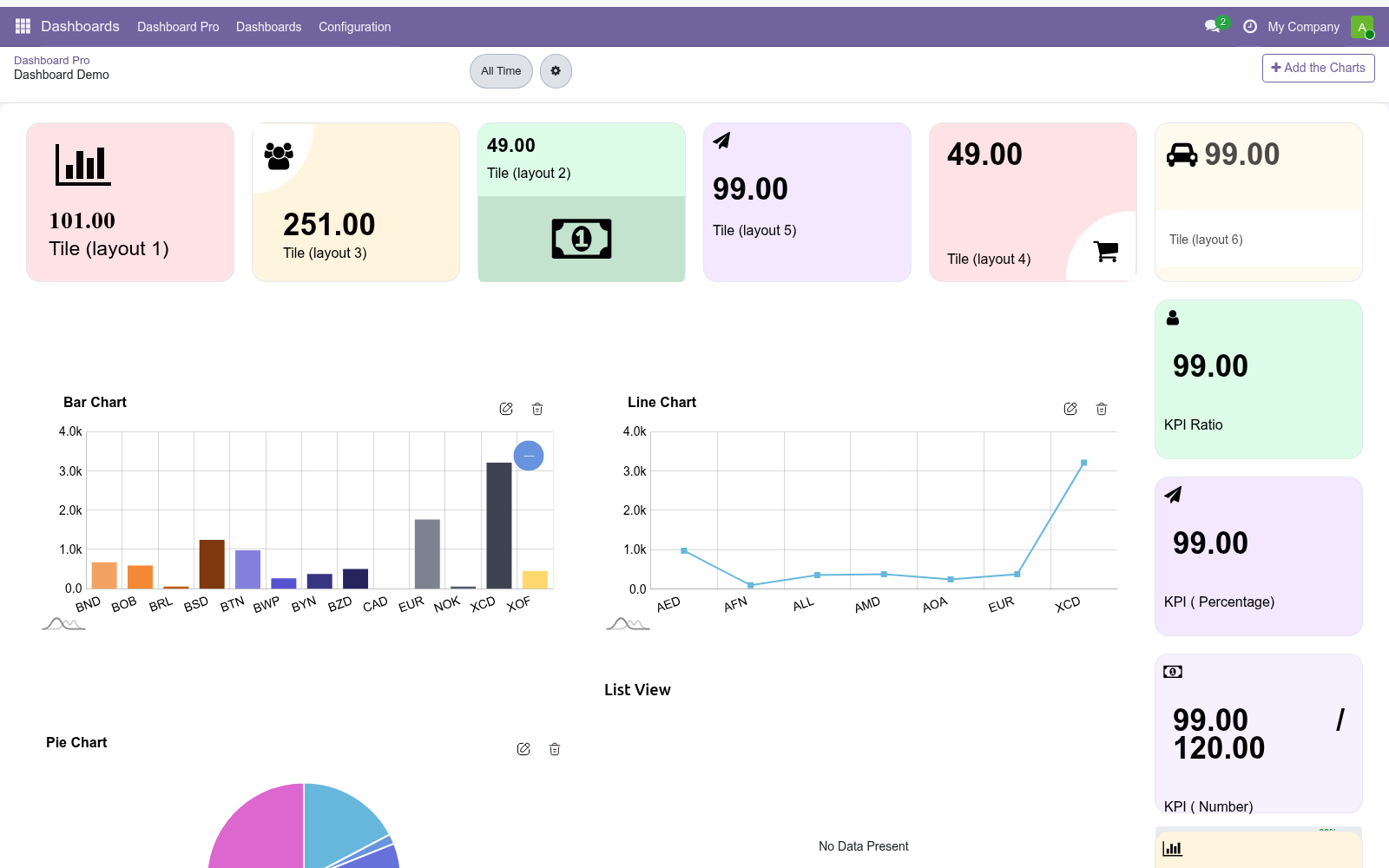
Task: Click Add the Charts button
Action: [x=1318, y=68]
